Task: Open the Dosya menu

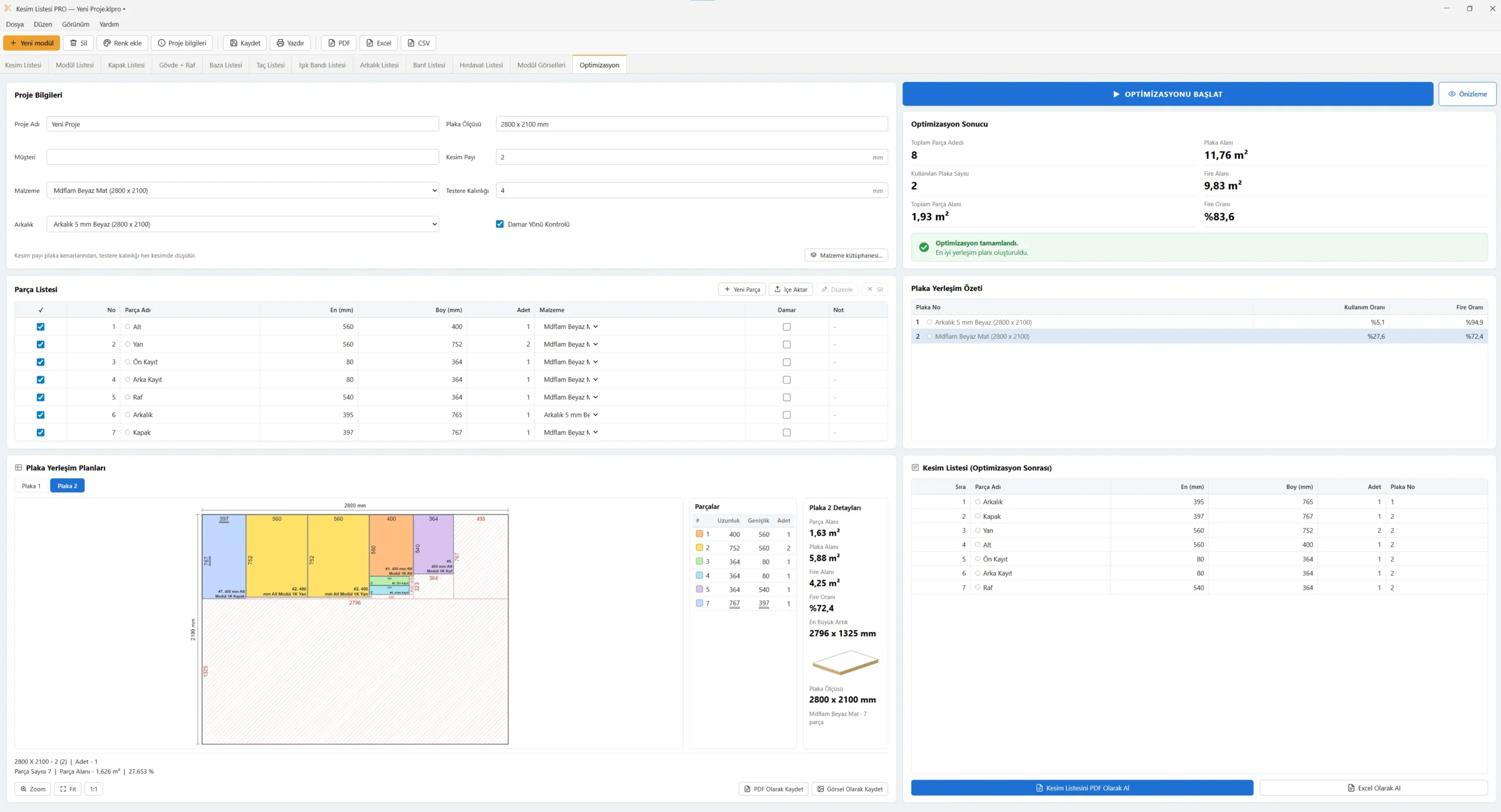Action: coord(15,24)
